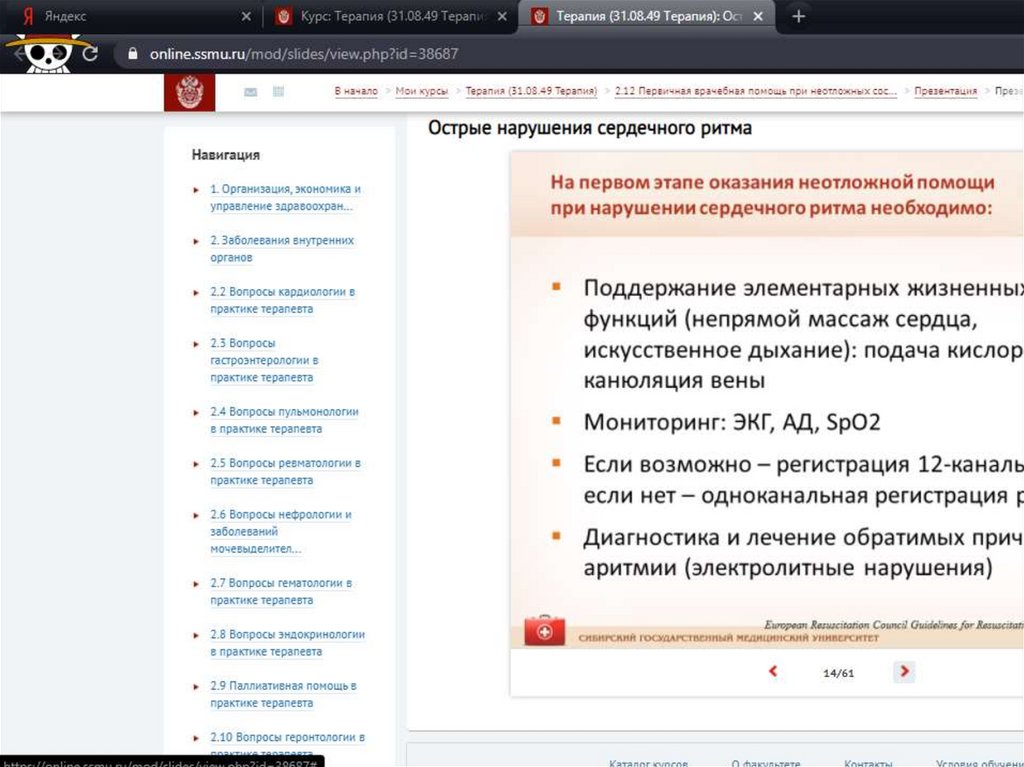Close the Яндекс tab
Viewport: 1024px width, 767px height.
pos(246,16)
